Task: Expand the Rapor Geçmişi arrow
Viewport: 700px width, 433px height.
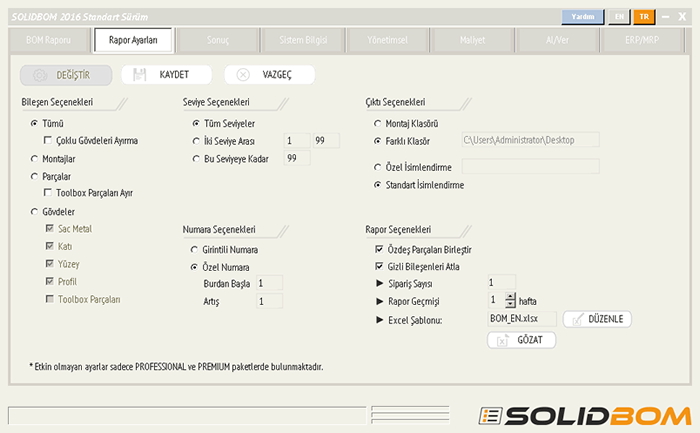Action: pyautogui.click(x=379, y=301)
